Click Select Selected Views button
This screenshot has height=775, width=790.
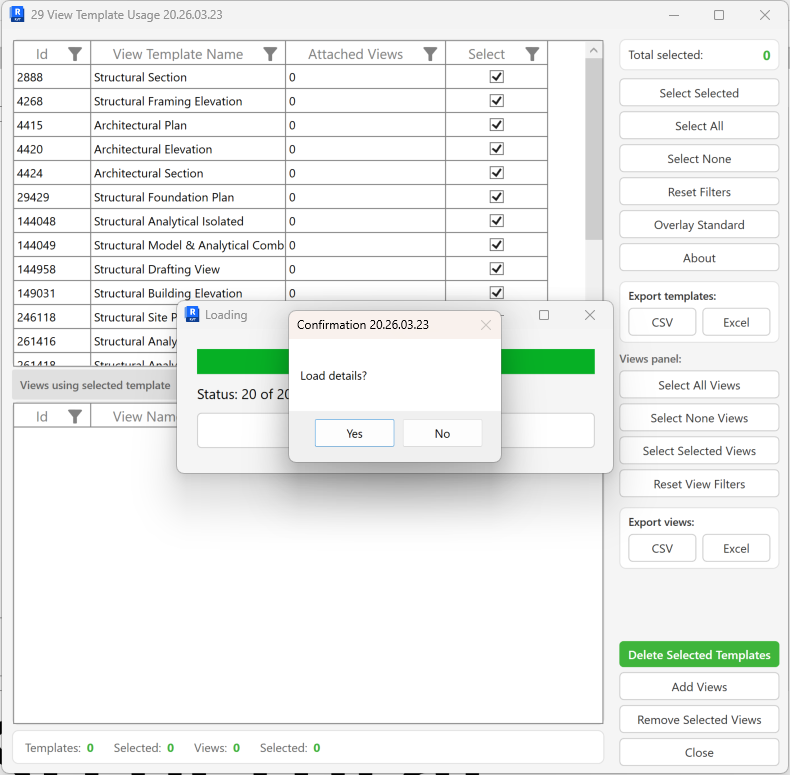699,451
